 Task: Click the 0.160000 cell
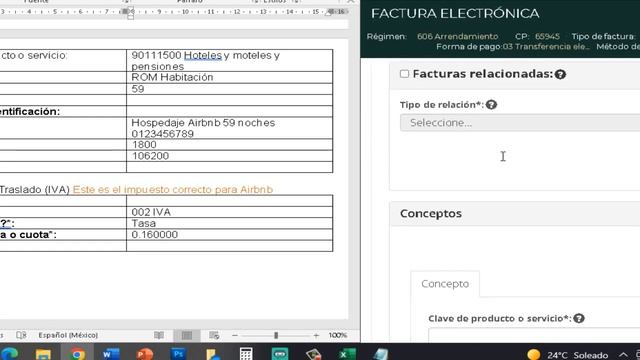(230, 235)
